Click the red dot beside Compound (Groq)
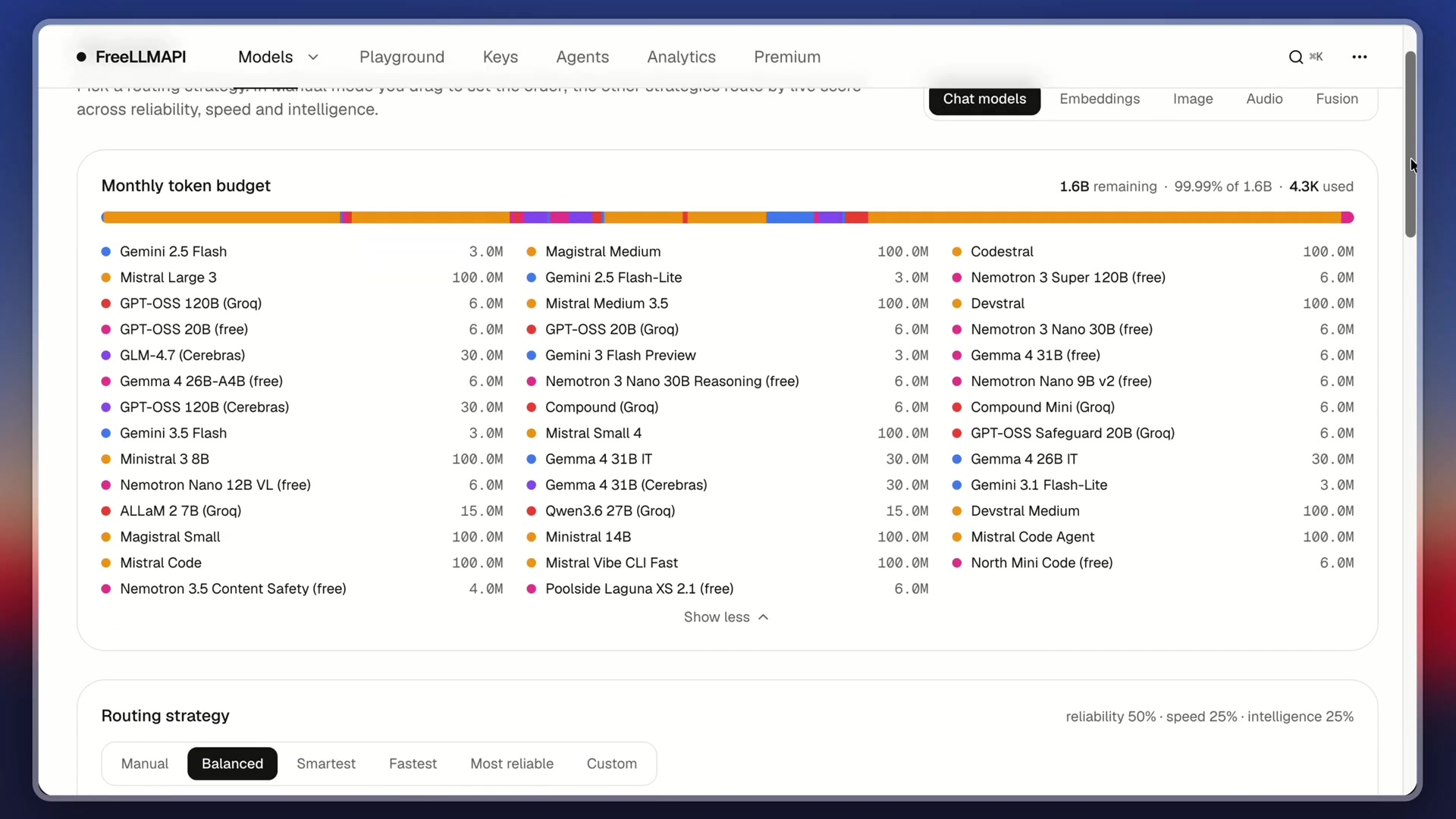 click(x=532, y=407)
